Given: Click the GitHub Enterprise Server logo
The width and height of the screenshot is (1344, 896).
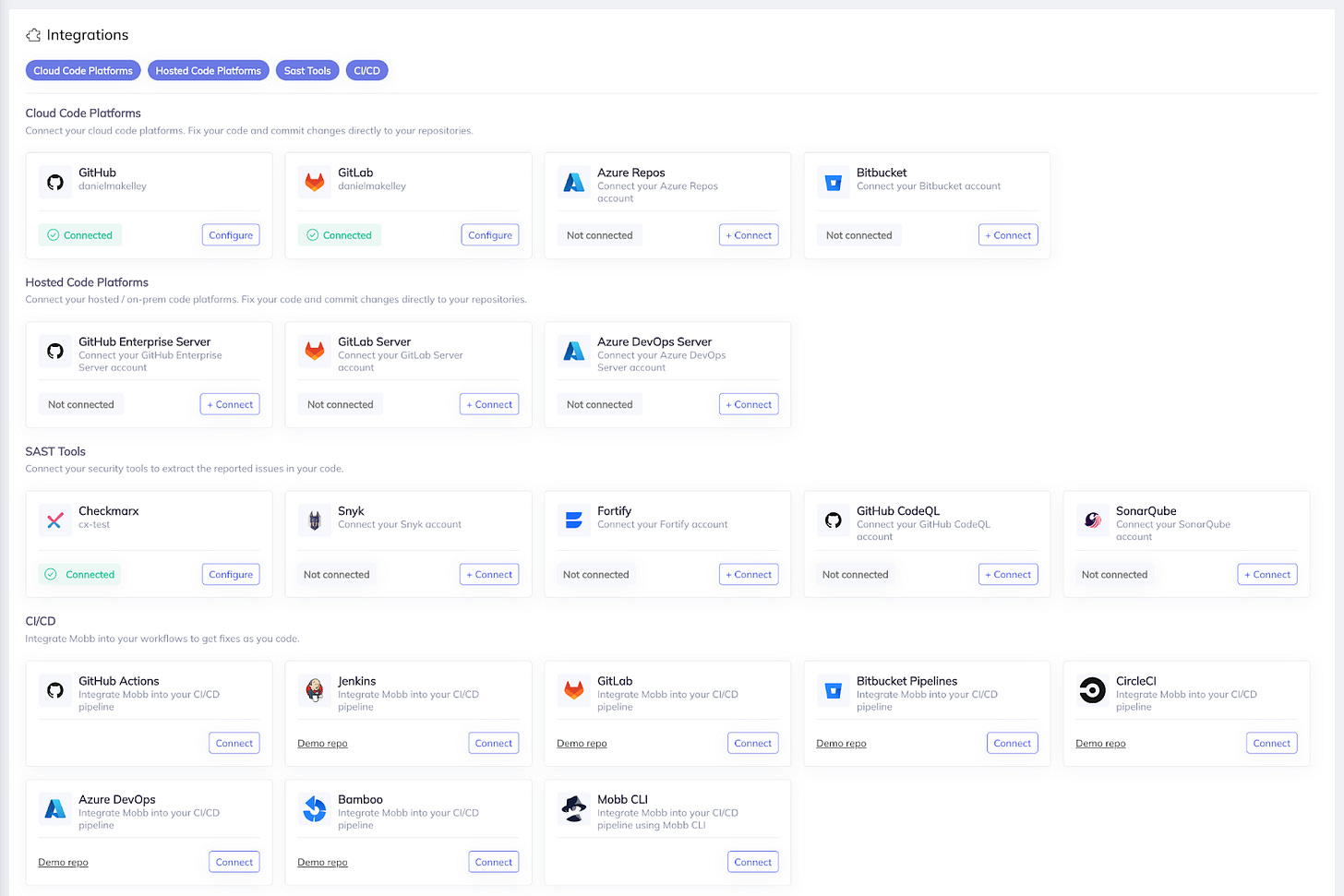Looking at the screenshot, I should pos(55,352).
